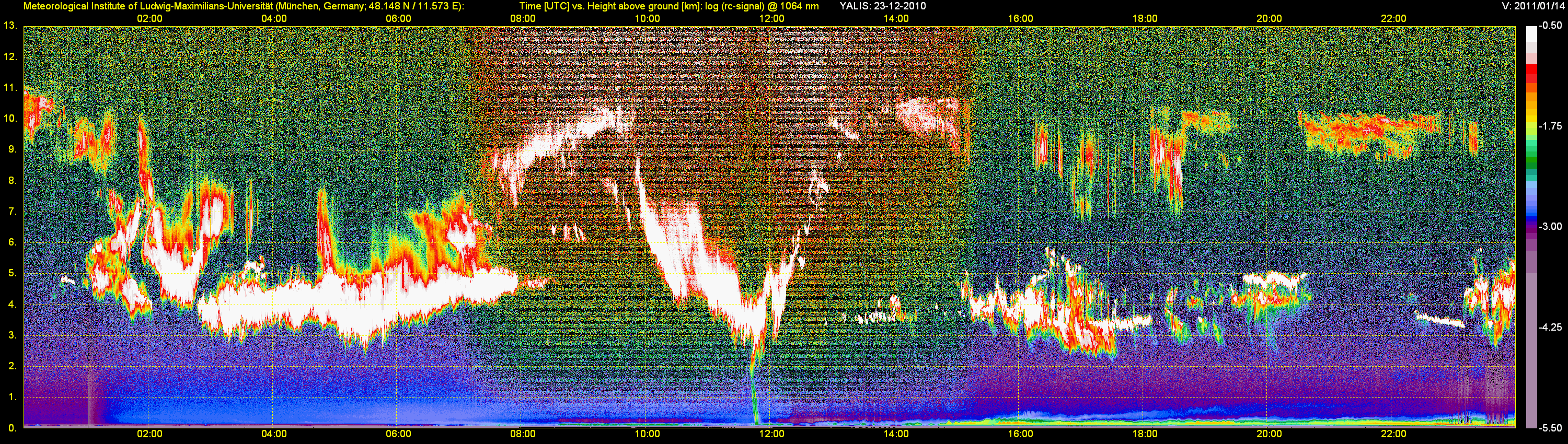Click the 2. km height axis label
Viewport: 1568px width, 444px height.
[11, 367]
